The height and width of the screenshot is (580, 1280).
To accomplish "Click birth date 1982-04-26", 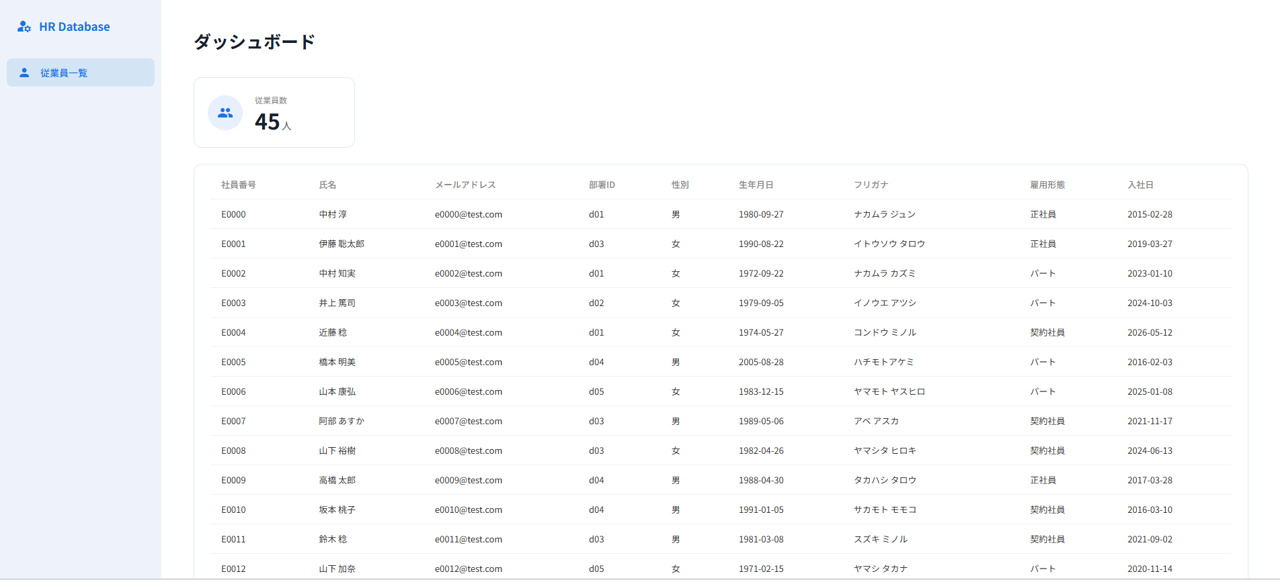I will pyautogui.click(x=761, y=451).
